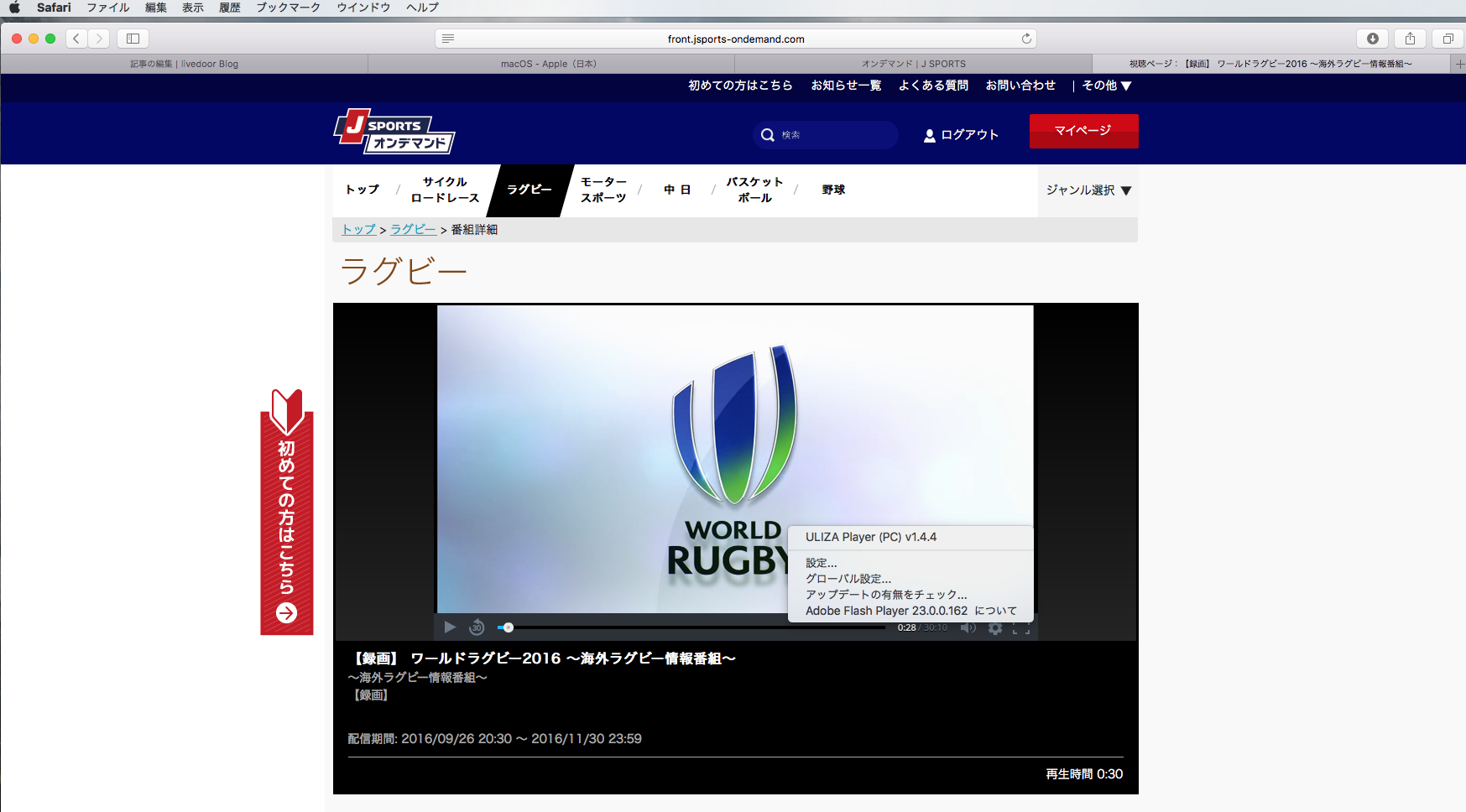Image resolution: width=1466 pixels, height=812 pixels.
Task: Click the World Rugby video frame
Action: [x=735, y=459]
